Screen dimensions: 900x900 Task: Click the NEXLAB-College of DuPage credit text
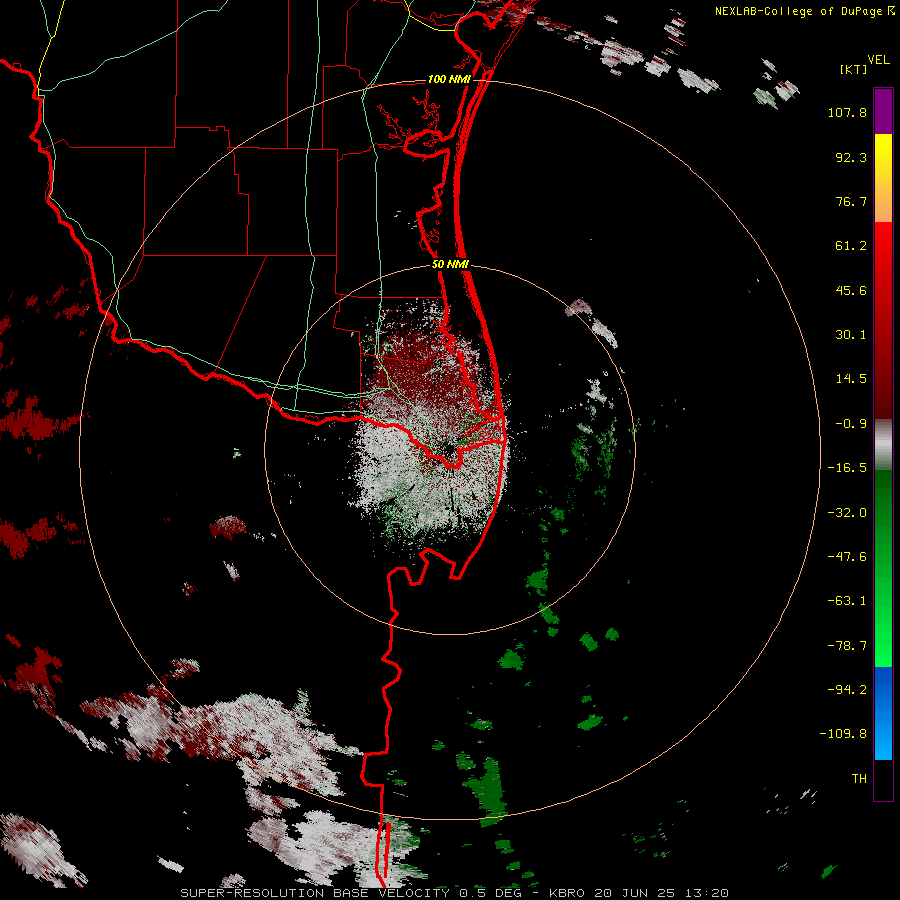(804, 11)
